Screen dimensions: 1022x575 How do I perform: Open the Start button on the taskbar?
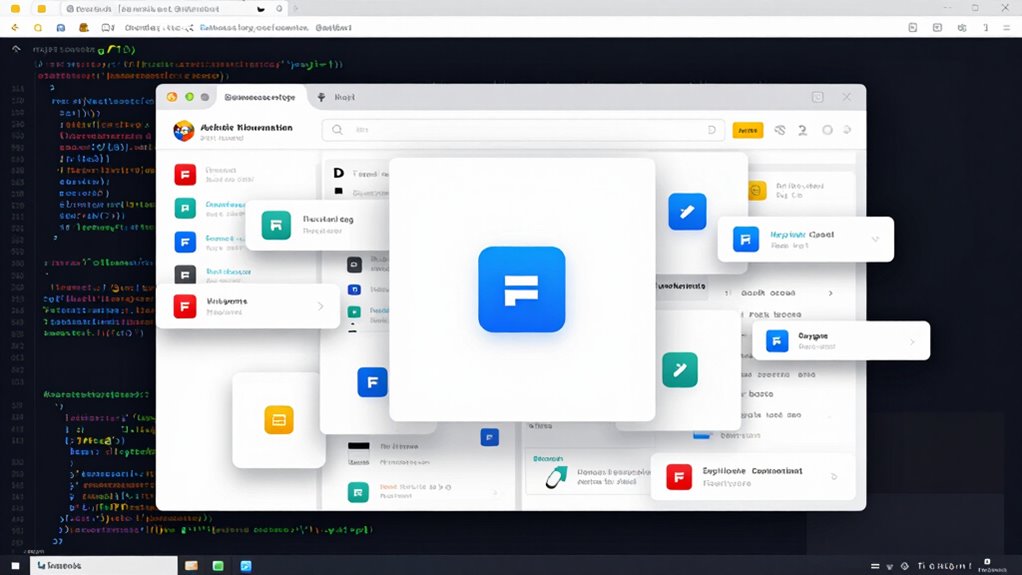click(x=15, y=566)
